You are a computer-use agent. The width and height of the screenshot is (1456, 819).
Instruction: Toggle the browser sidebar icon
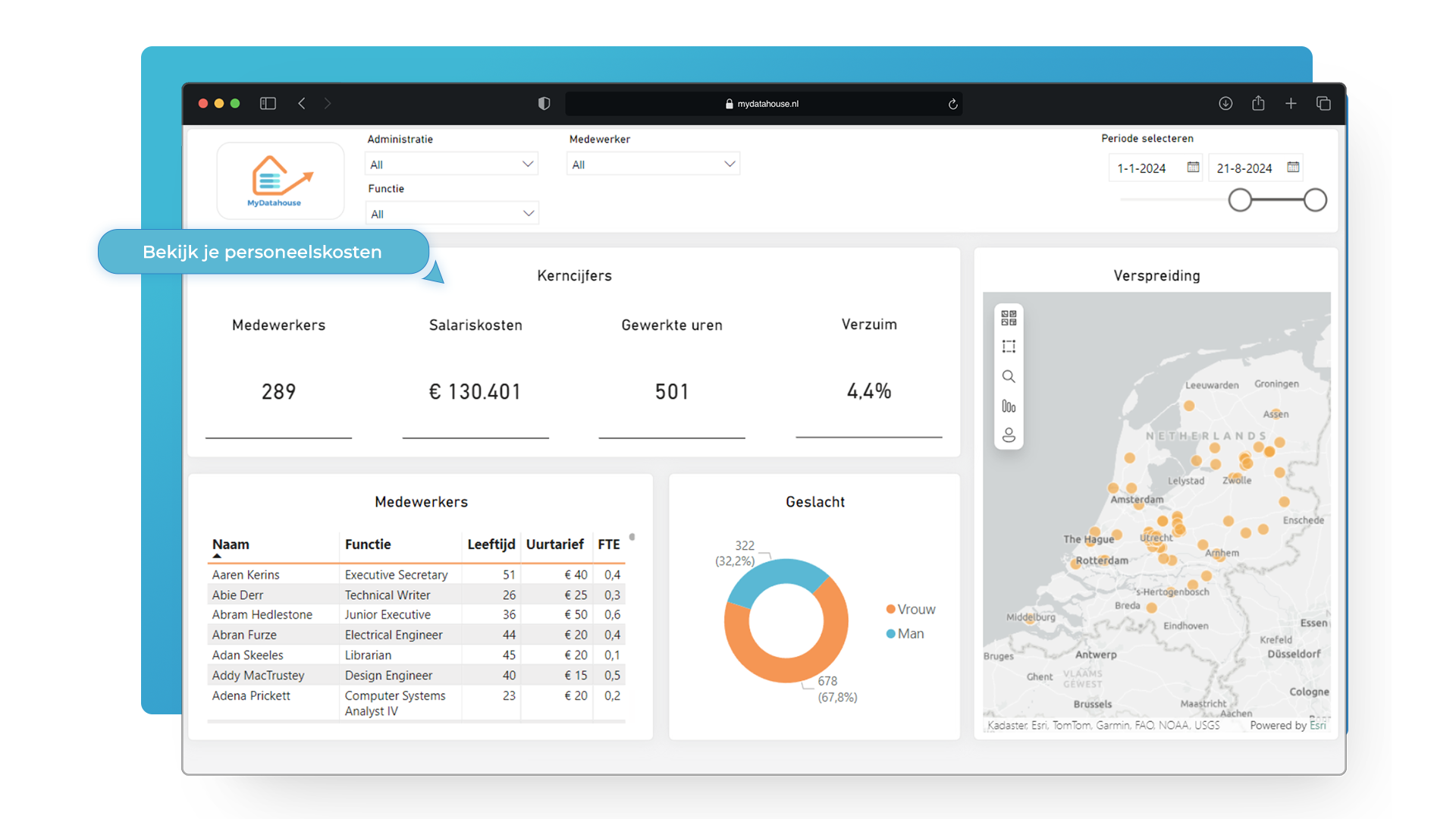click(x=268, y=103)
